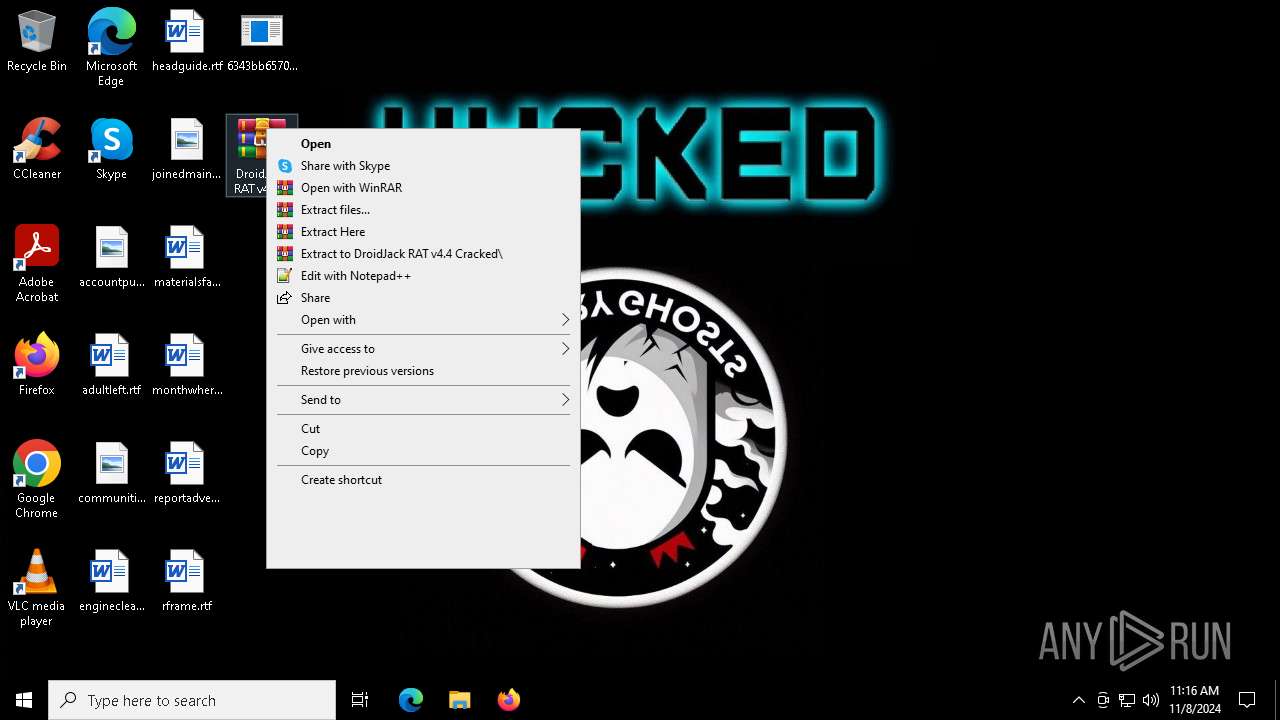1280x720 pixels.
Task: Choose Cut in the context menu
Action: coord(423,429)
